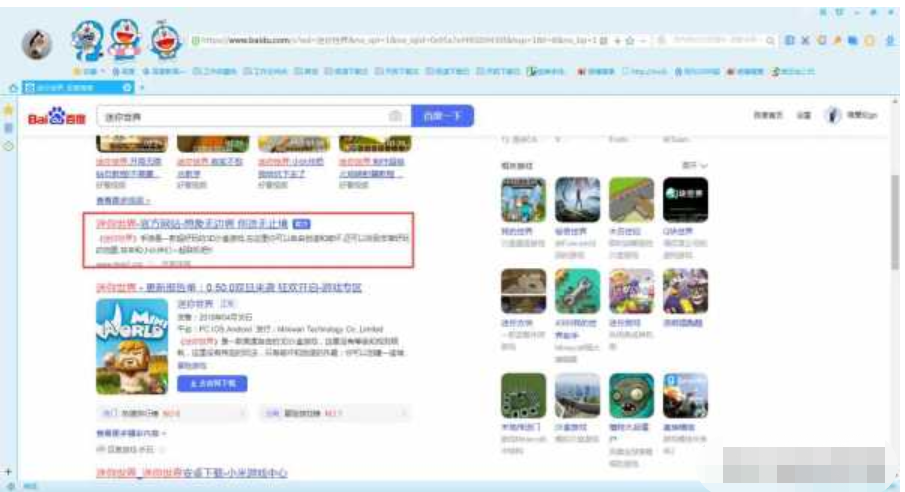Click the browser profile avatar at top left
This screenshot has height=492, width=905.
tap(39, 43)
